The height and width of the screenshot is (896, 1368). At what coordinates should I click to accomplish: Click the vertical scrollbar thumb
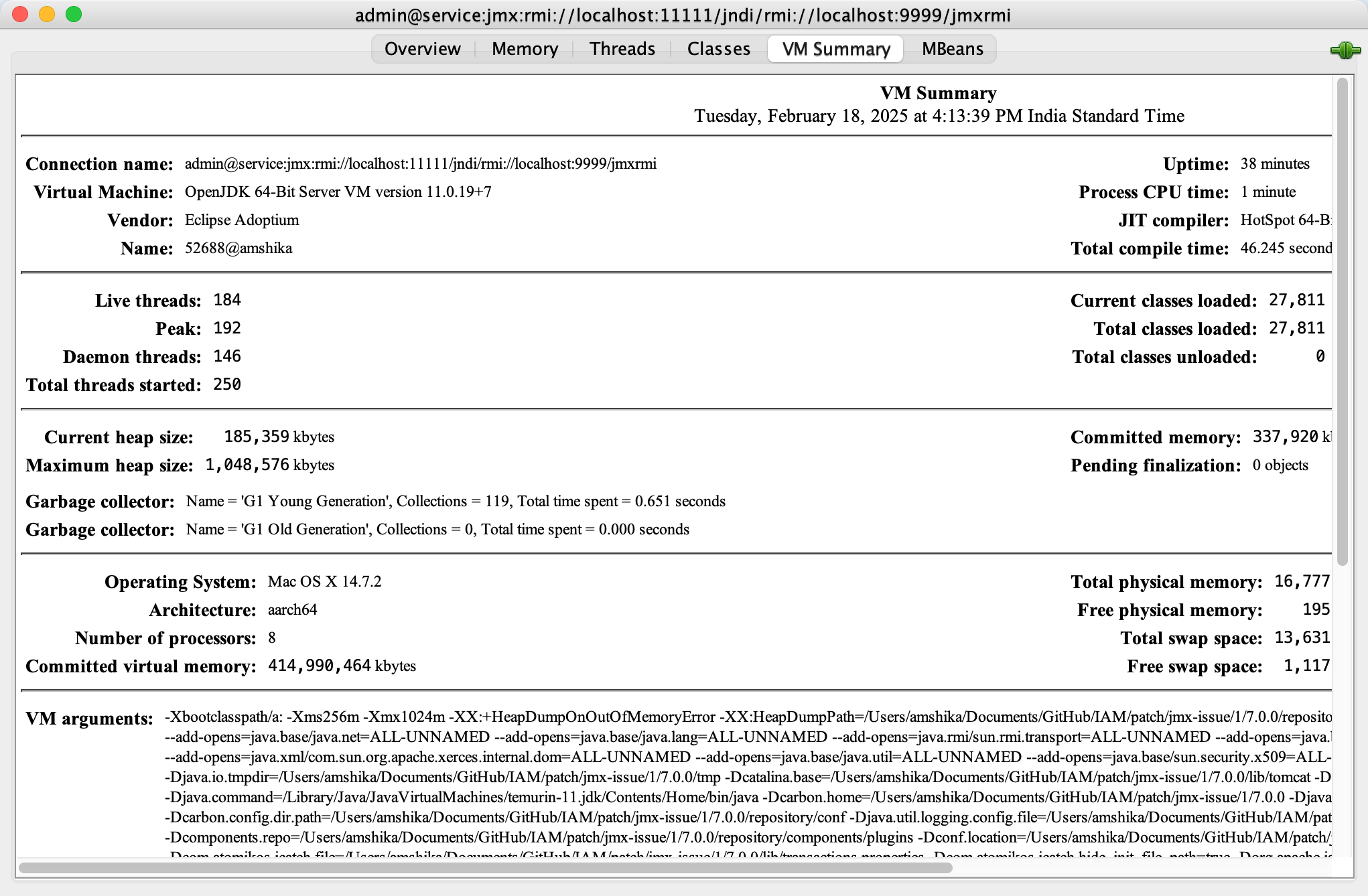(1342, 321)
